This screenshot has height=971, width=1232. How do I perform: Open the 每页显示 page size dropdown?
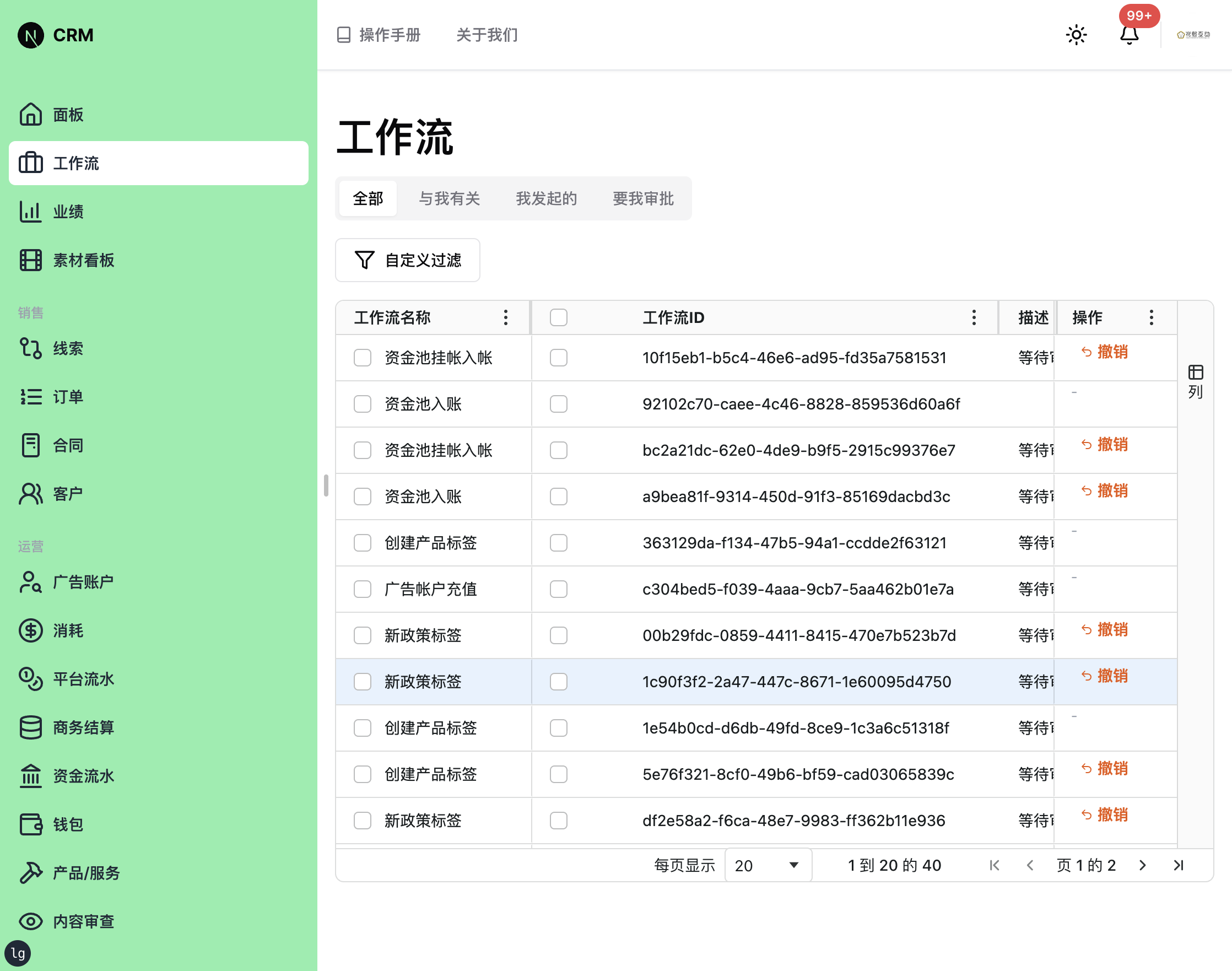768,865
